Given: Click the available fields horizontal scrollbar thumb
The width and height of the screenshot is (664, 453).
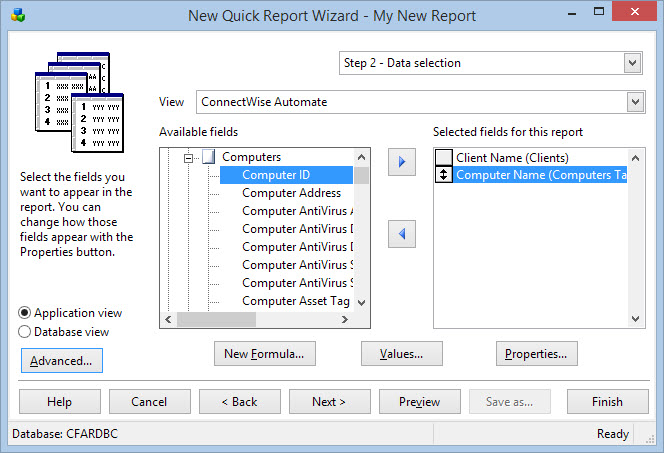Looking at the screenshot, I should [x=216, y=319].
